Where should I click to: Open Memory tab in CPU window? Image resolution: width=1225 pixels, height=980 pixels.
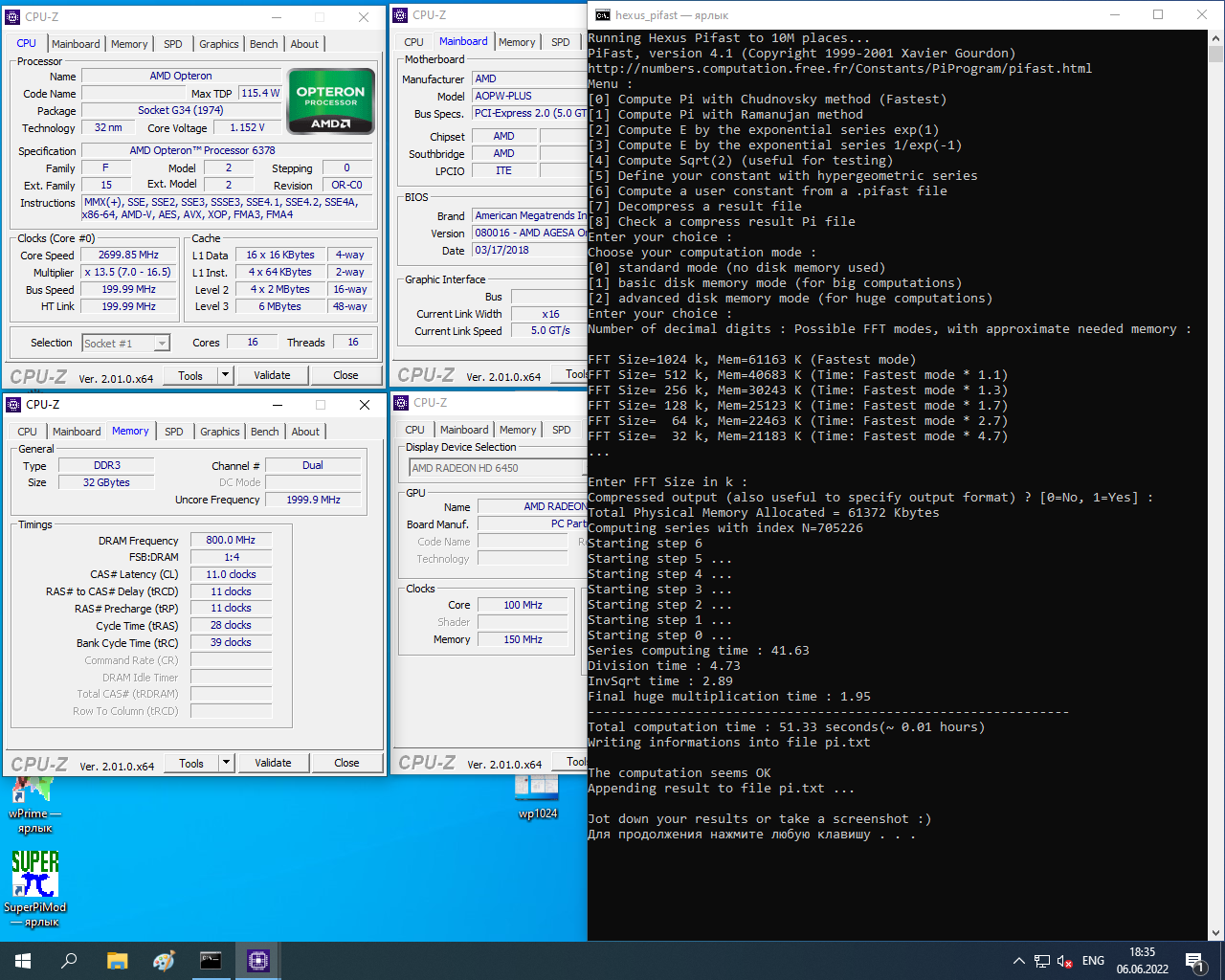[x=129, y=44]
